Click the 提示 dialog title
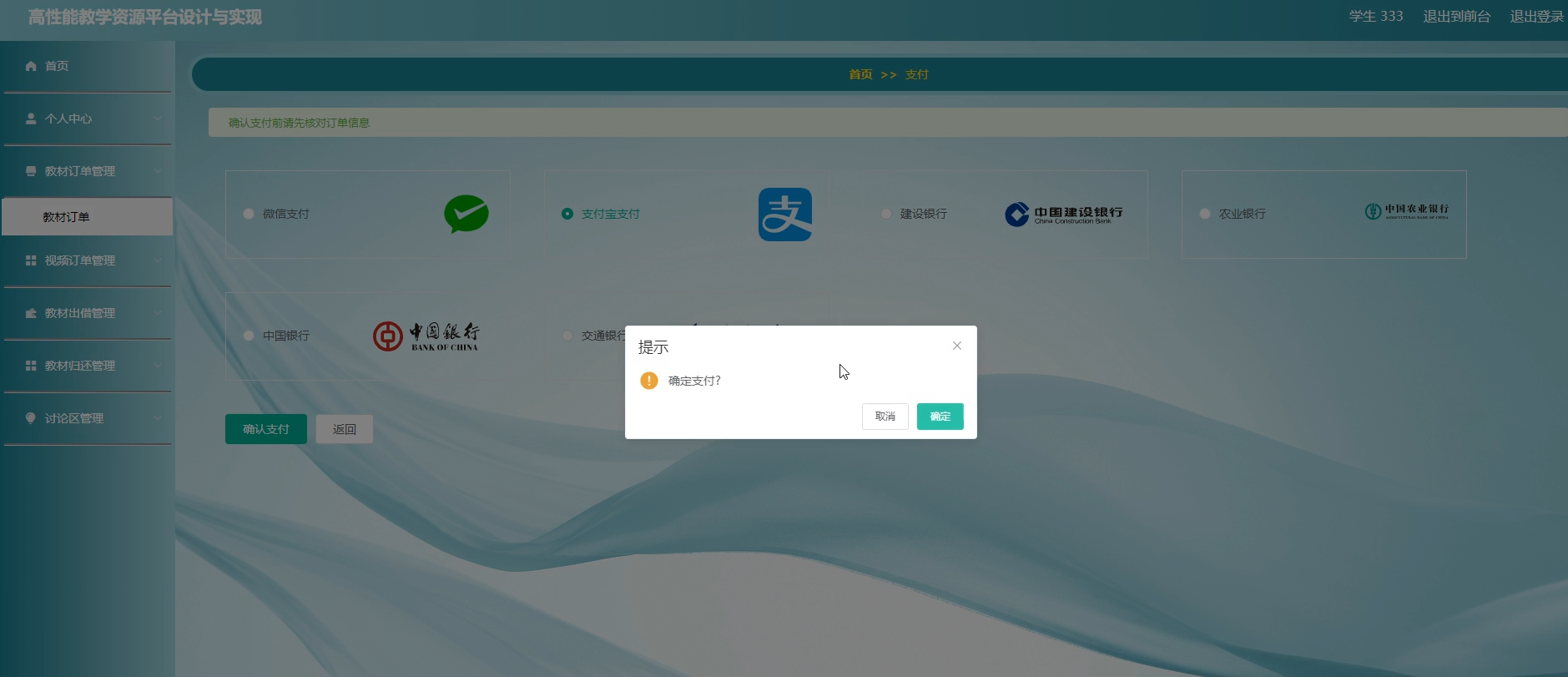This screenshot has width=1568, height=677. [x=653, y=347]
